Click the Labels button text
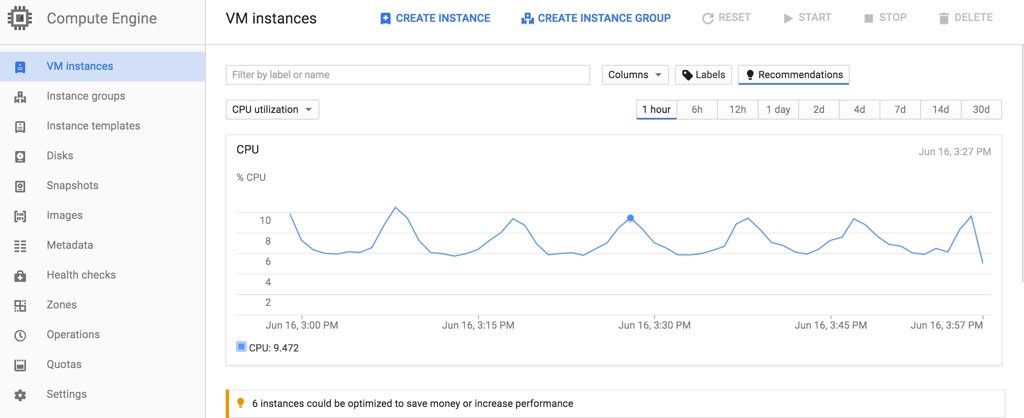 (711, 74)
